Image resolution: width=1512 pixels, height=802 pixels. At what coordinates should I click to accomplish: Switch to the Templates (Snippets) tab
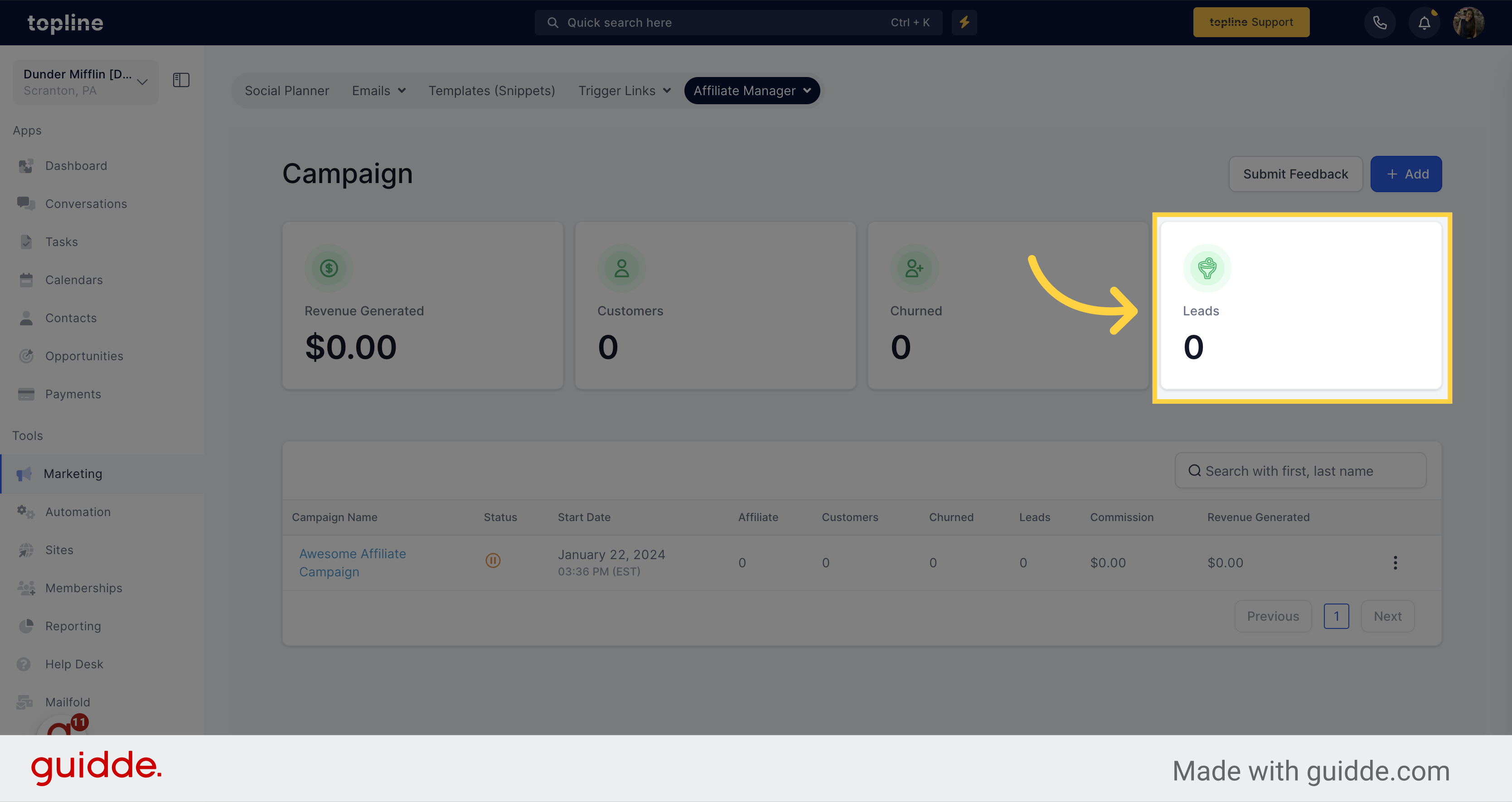(x=492, y=91)
